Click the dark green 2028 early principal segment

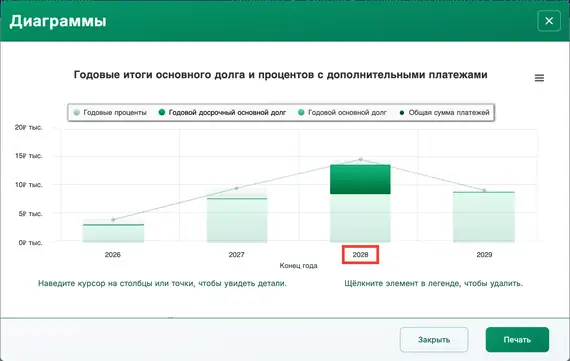coord(360,179)
